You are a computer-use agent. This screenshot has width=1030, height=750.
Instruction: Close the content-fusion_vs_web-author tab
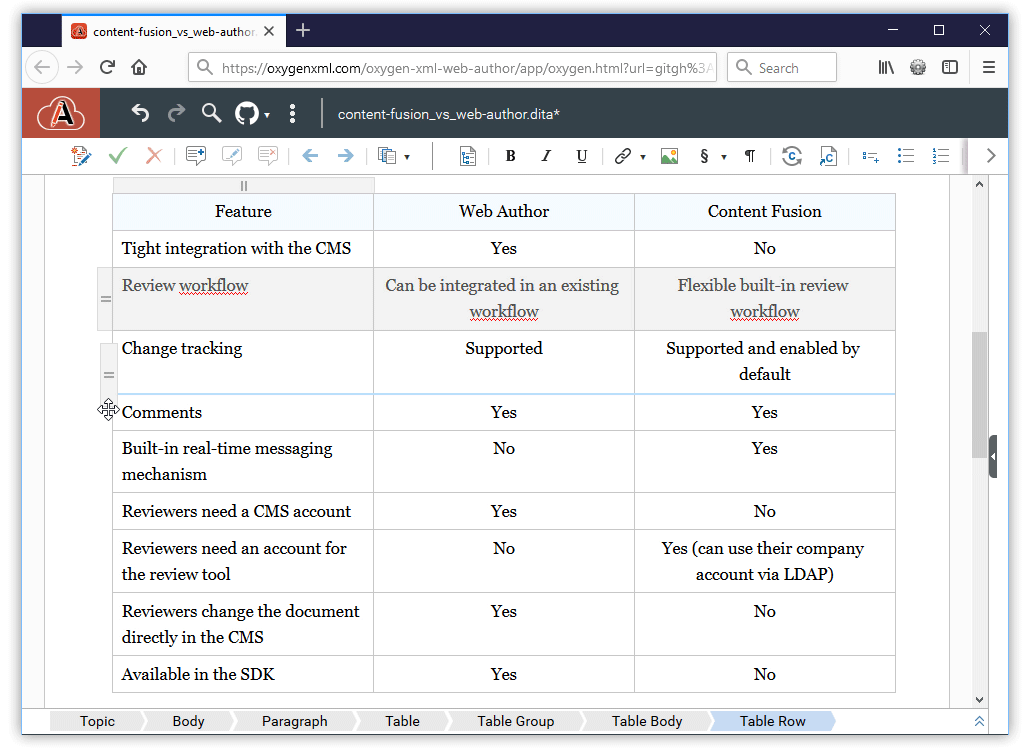pyautogui.click(x=269, y=31)
